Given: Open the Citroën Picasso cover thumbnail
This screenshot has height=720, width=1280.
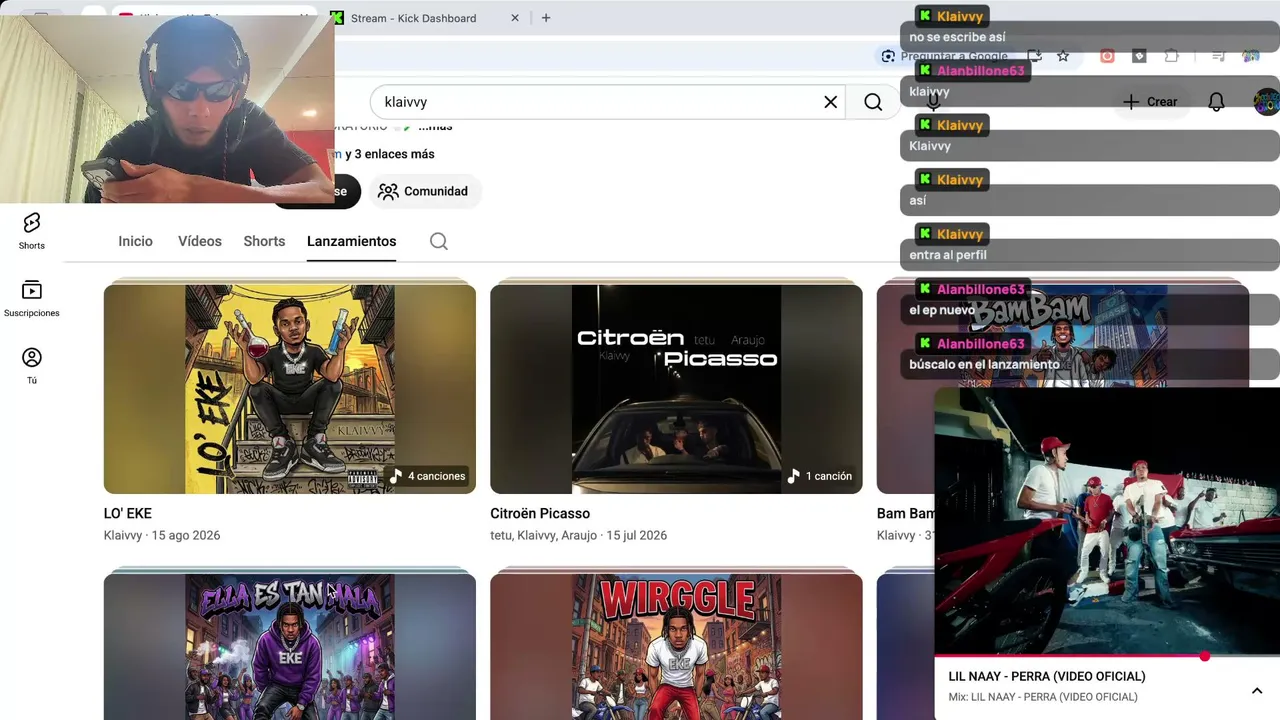Looking at the screenshot, I should tap(676, 389).
